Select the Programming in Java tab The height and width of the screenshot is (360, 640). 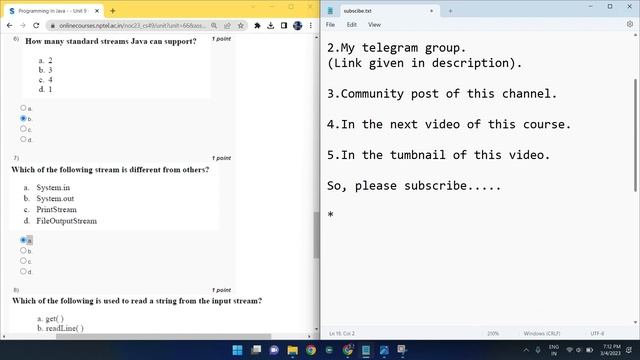[53, 11]
